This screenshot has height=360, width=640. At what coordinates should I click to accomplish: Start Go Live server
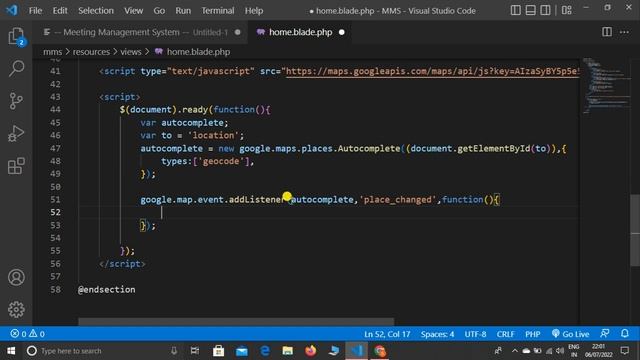[x=570, y=334]
